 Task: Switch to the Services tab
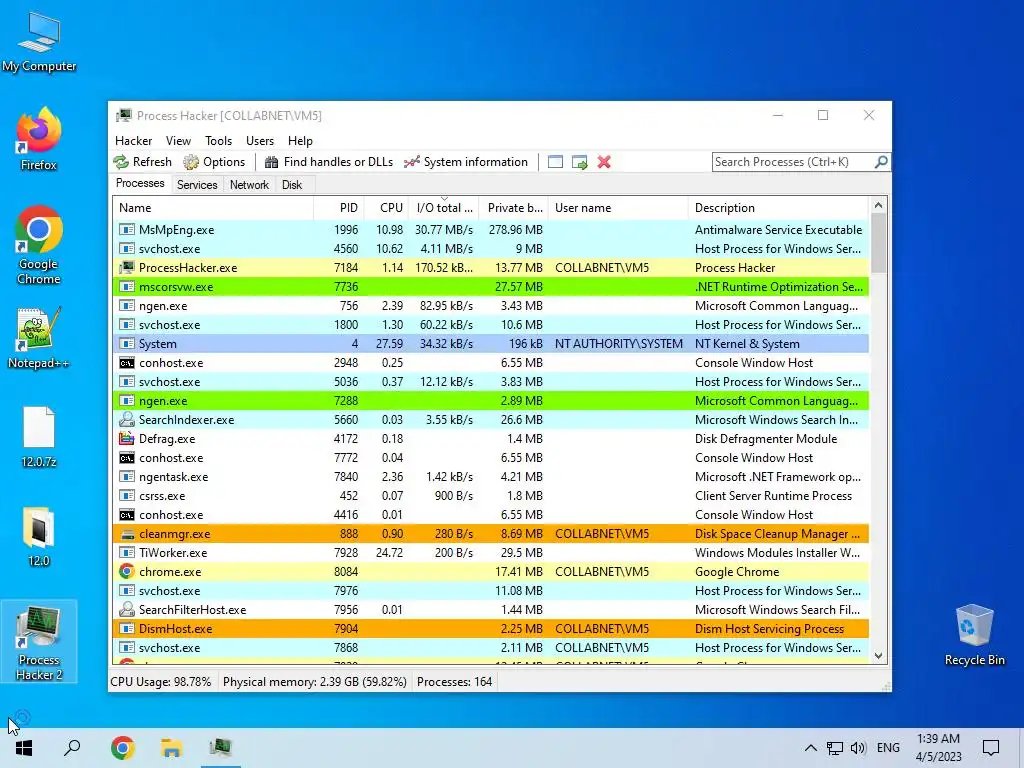(197, 185)
